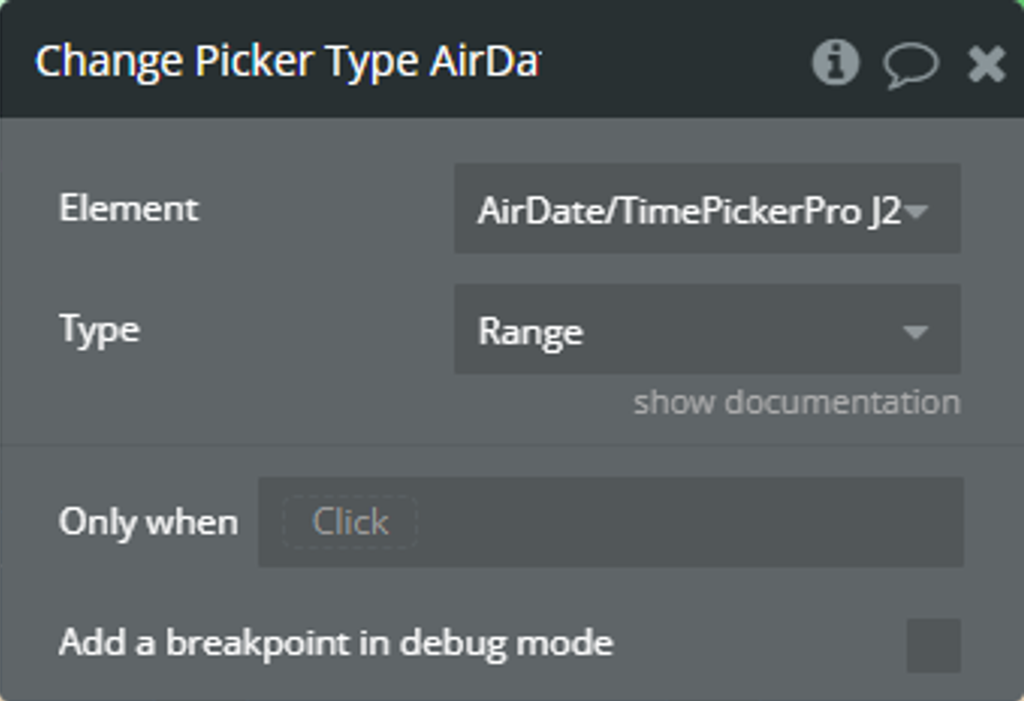Enable the breakpoint in debug mode checkbox
The height and width of the screenshot is (701, 1024).
click(x=933, y=645)
